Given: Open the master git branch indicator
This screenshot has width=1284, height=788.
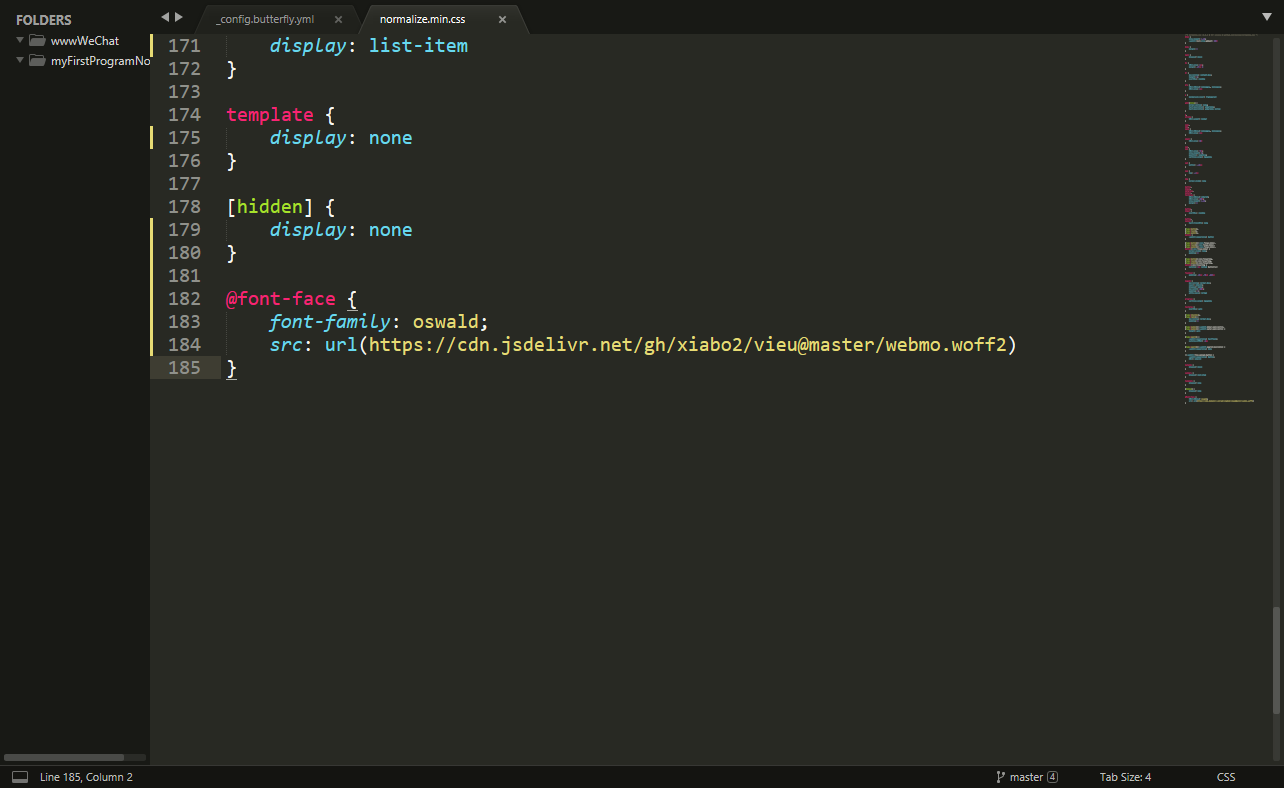Looking at the screenshot, I should point(1027,777).
